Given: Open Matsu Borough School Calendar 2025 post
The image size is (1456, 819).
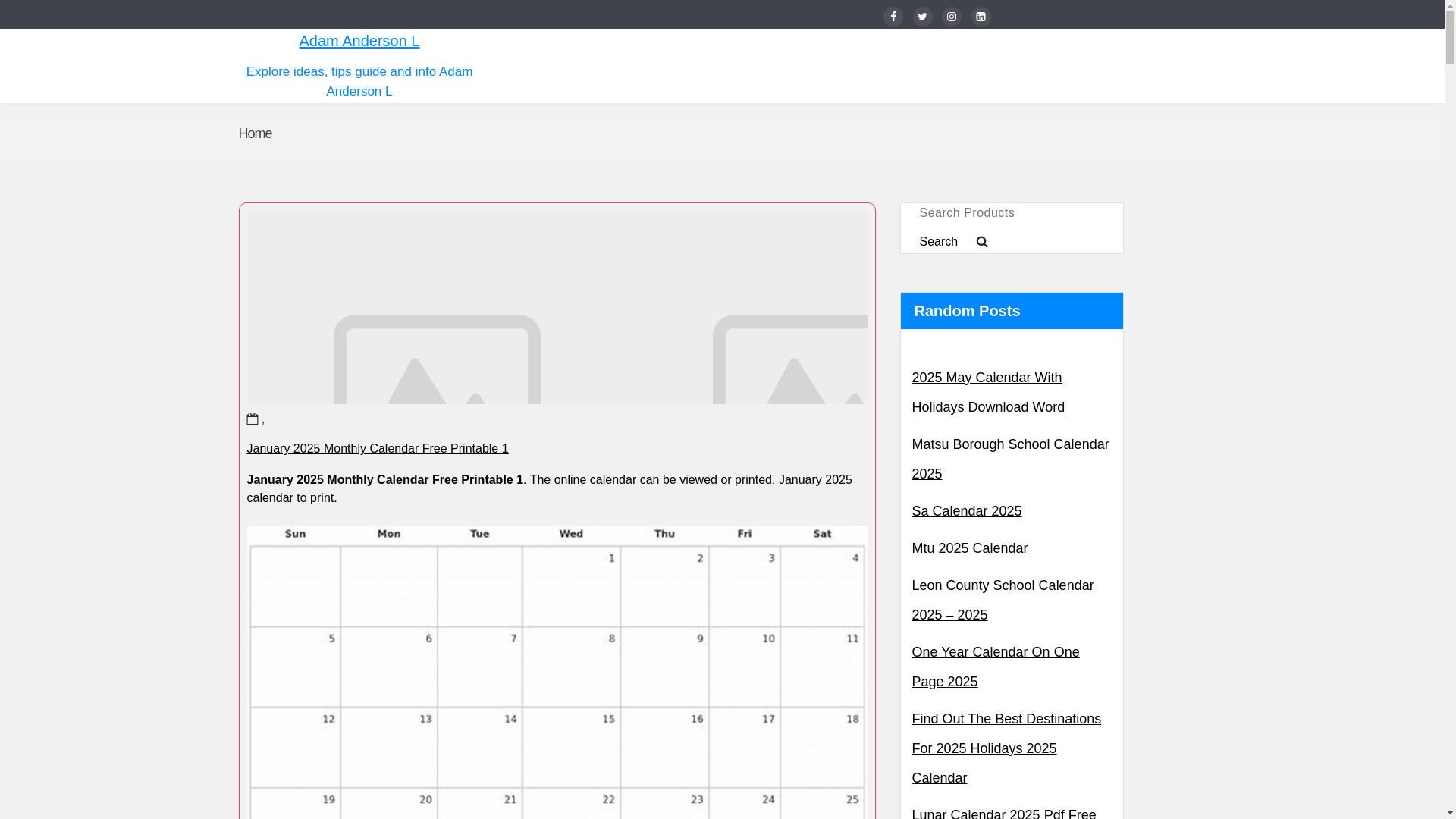Looking at the screenshot, I should click(x=1010, y=459).
